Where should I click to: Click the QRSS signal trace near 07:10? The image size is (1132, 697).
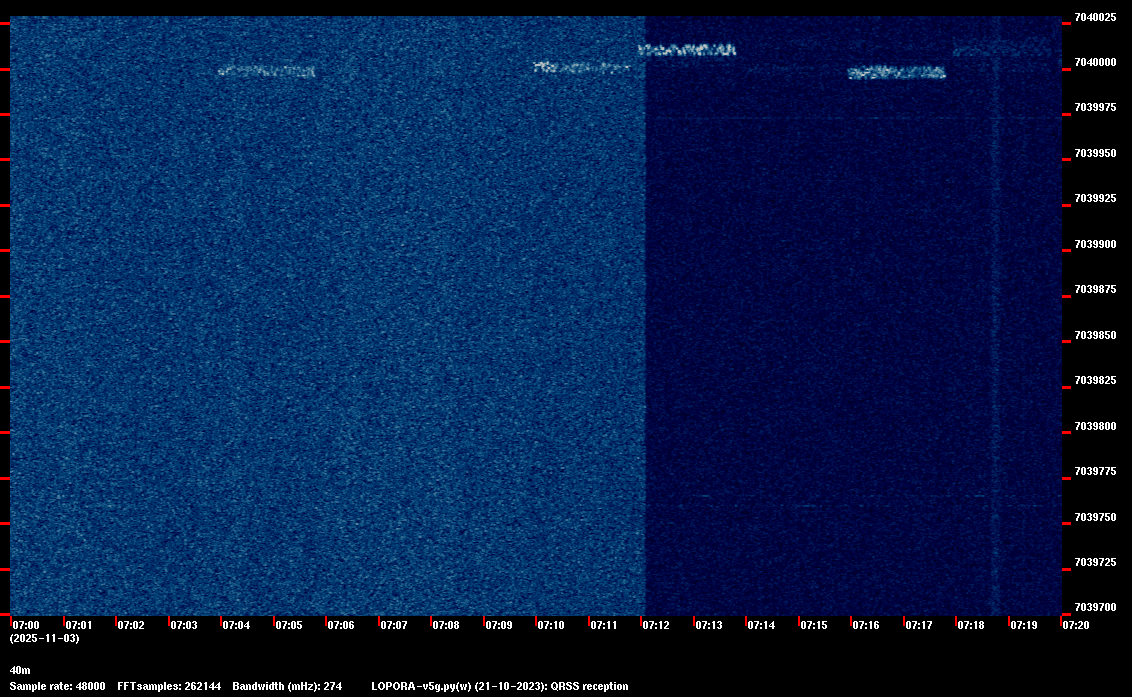(581, 67)
